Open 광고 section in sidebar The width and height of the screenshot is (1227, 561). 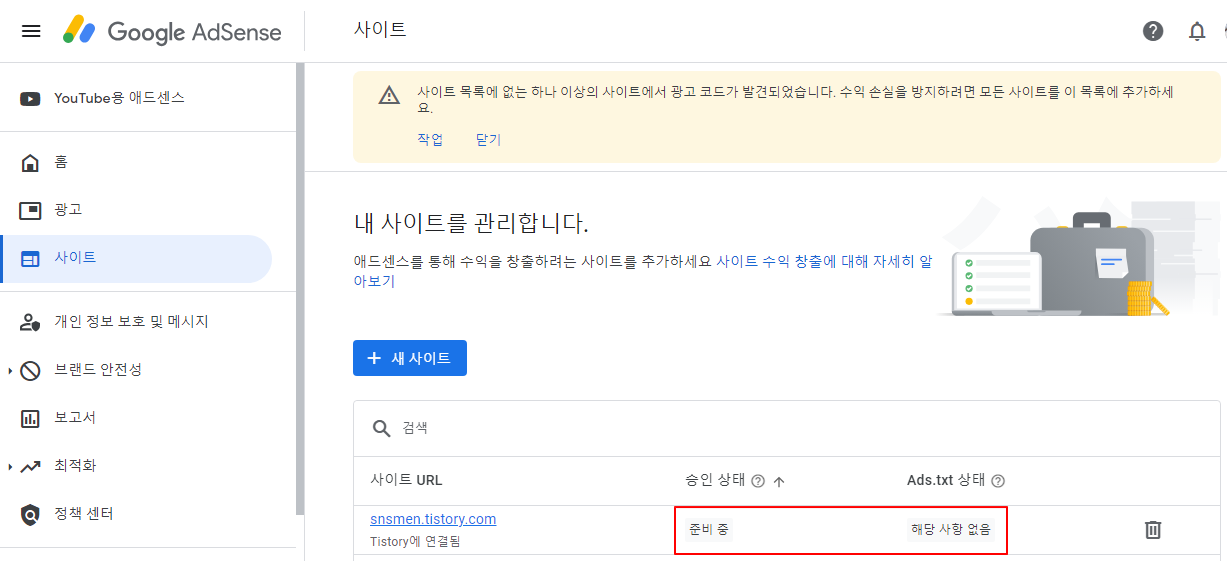point(68,210)
